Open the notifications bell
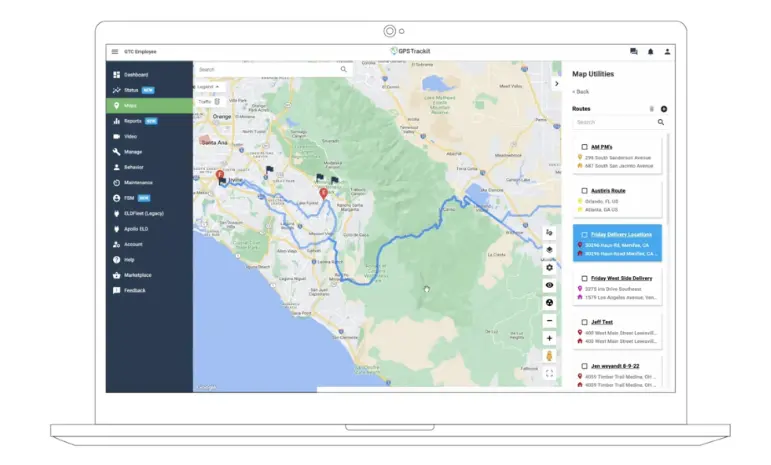Image resolution: width=771 pixels, height=465 pixels. (651, 52)
